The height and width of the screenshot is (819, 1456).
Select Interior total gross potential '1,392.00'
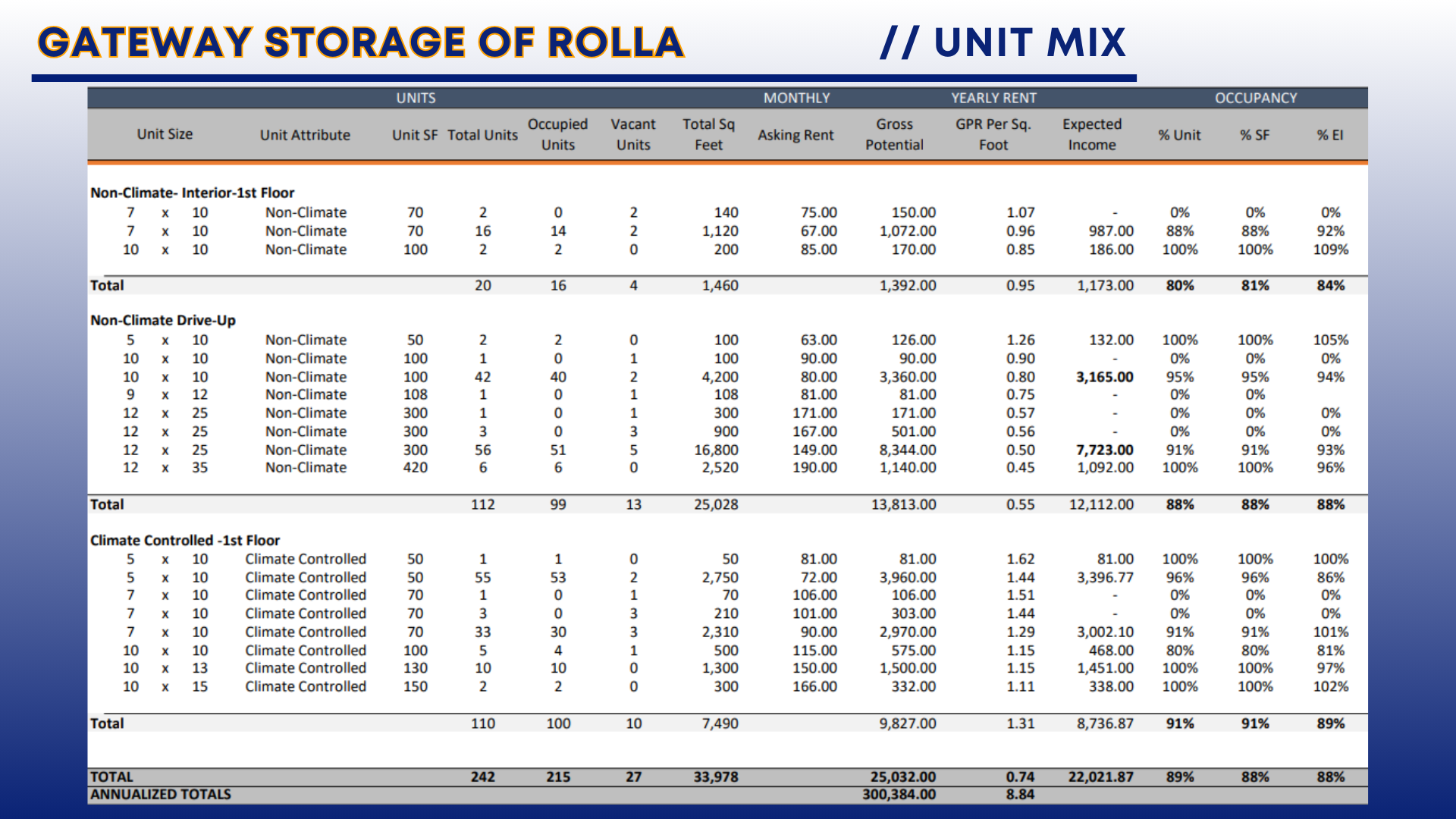(x=908, y=285)
